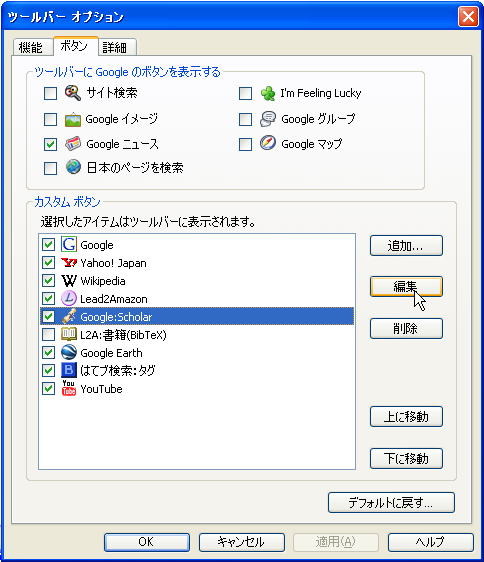484x562 pixels.
Task: Uncheck the Google ニュース checkbox
Action: pyautogui.click(x=50, y=144)
